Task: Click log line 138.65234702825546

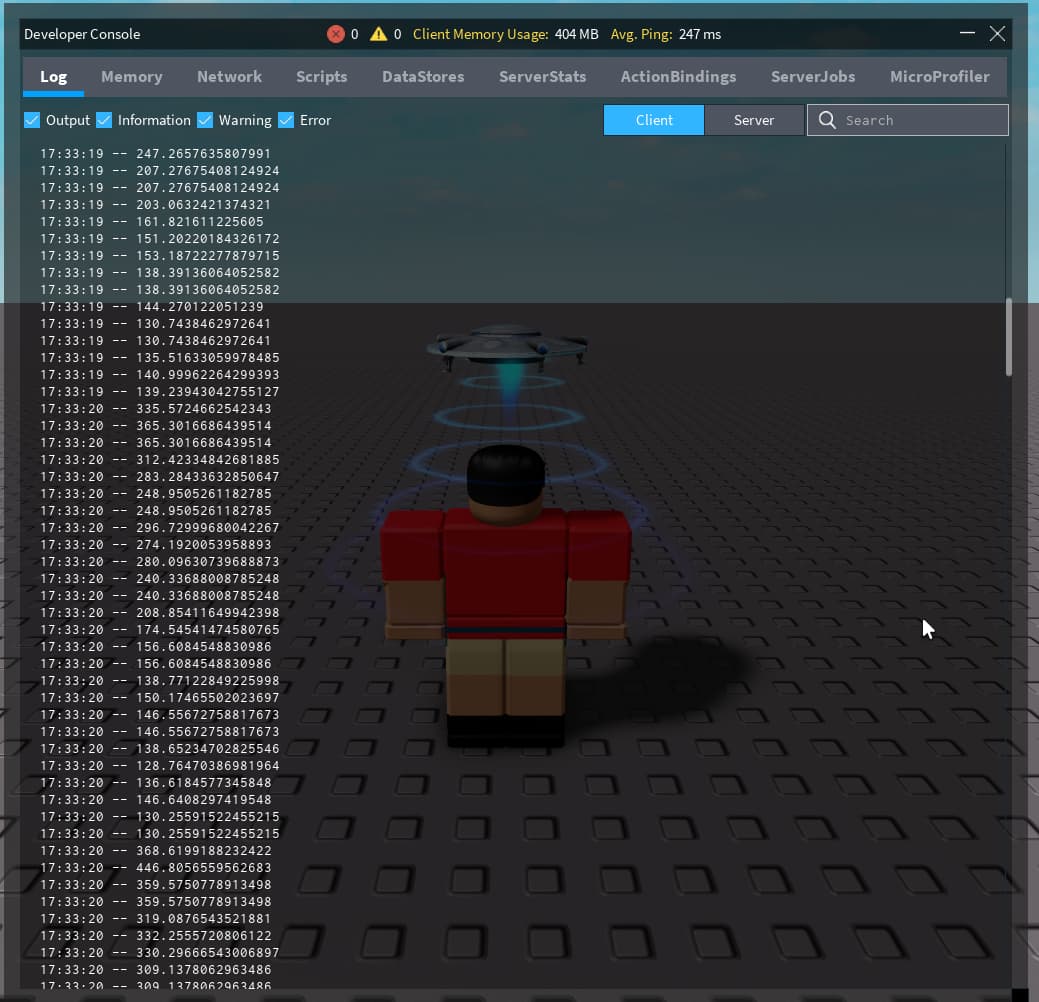Action: tap(160, 749)
